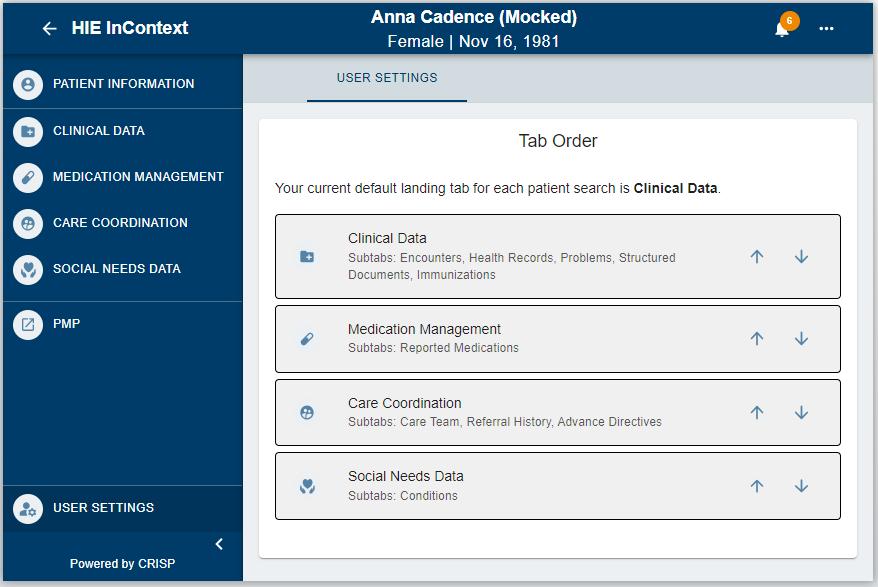Click the Social Needs Data heart icon in sidebar
This screenshot has width=878, height=587.
[x=28, y=269]
